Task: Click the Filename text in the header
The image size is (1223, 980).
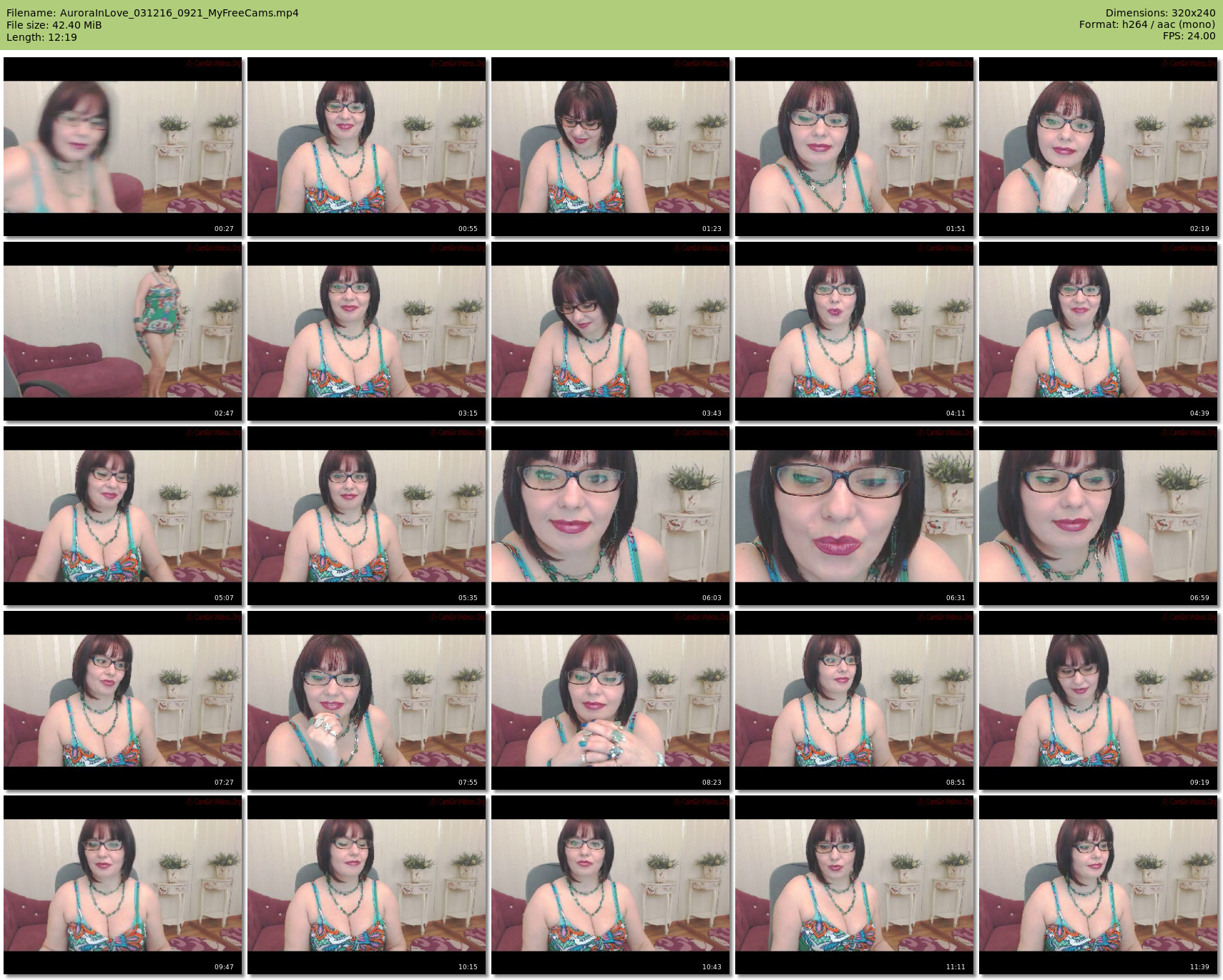Action: point(152,13)
